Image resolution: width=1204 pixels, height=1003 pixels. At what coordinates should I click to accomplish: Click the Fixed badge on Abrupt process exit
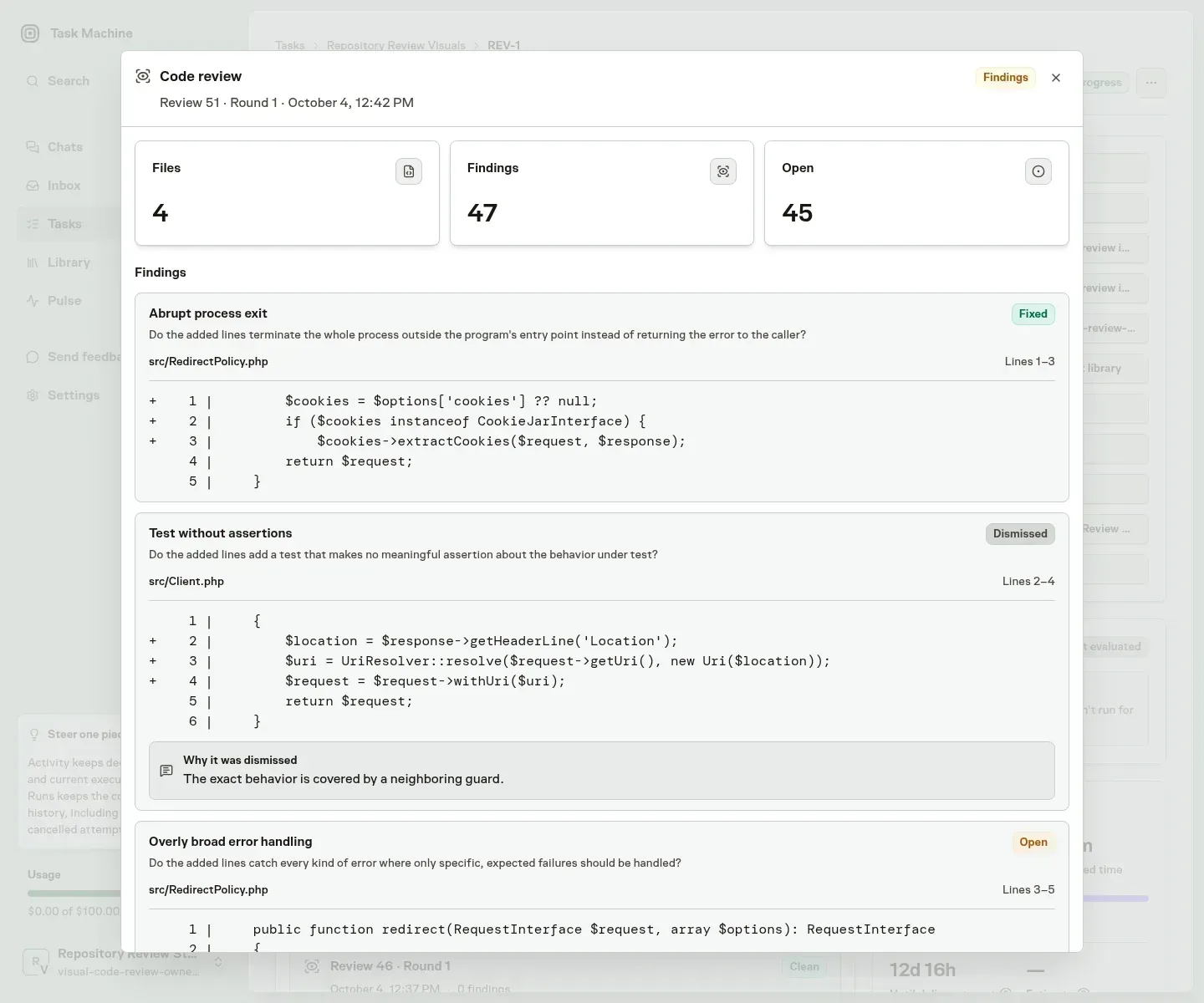[1033, 314]
